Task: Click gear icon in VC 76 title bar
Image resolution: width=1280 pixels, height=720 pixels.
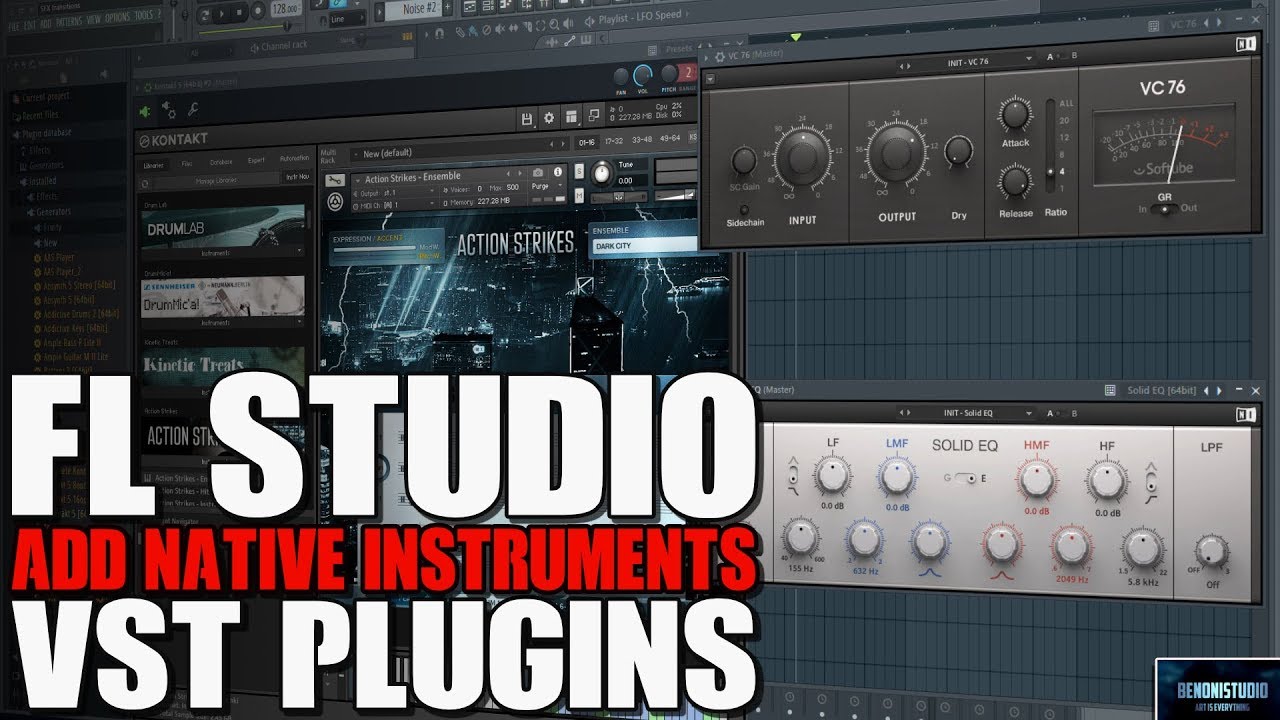Action: [x=718, y=56]
